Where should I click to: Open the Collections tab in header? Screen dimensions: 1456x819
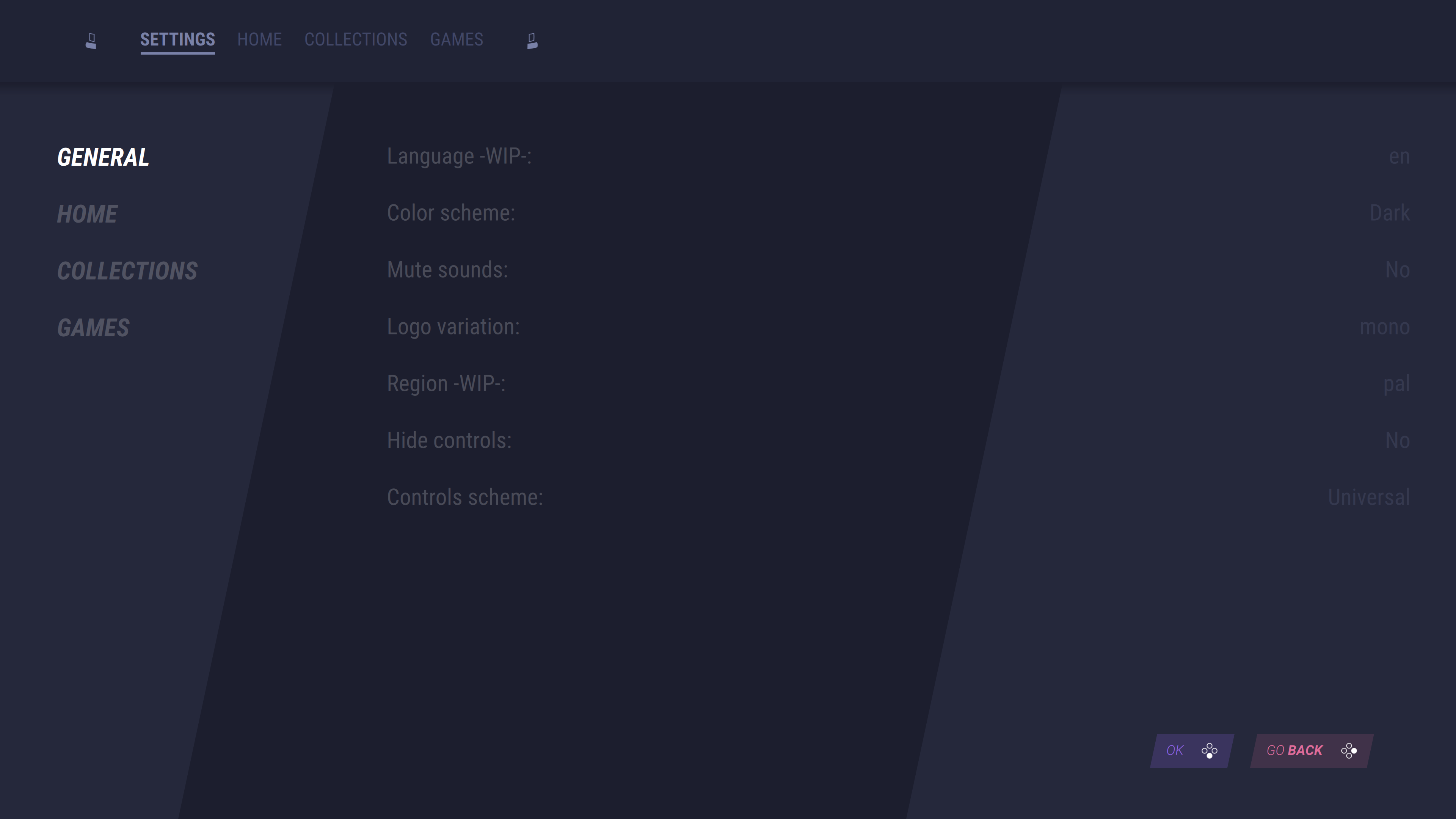pos(356,39)
